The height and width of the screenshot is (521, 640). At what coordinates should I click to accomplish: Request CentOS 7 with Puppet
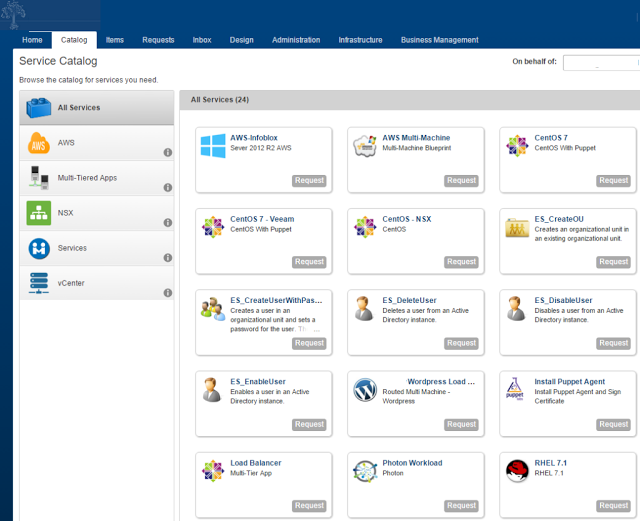point(613,180)
